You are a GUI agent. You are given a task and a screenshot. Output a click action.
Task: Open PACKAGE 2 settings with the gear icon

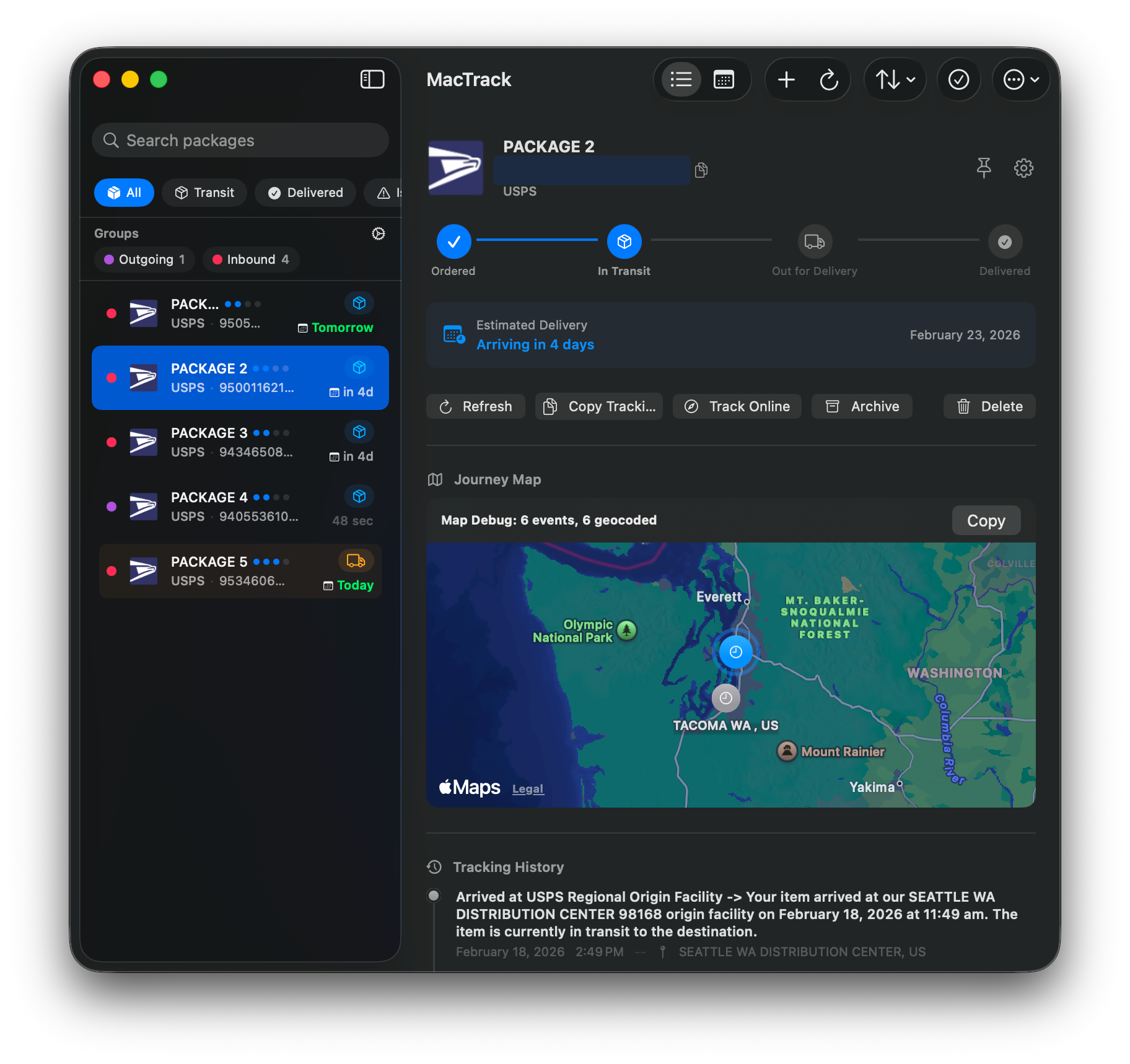[x=1023, y=168]
